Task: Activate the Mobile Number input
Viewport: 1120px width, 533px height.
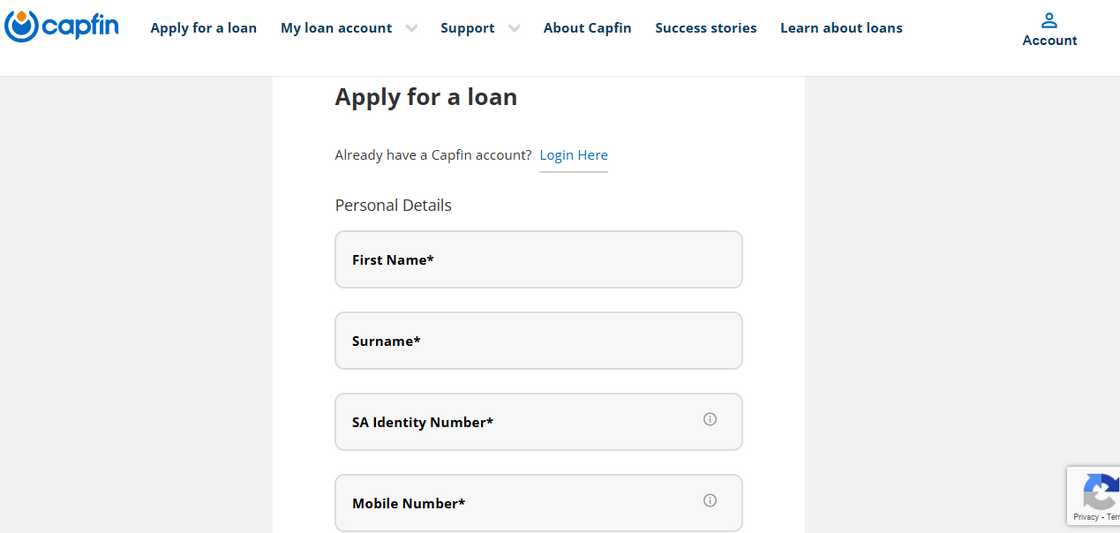Action: coord(520,503)
